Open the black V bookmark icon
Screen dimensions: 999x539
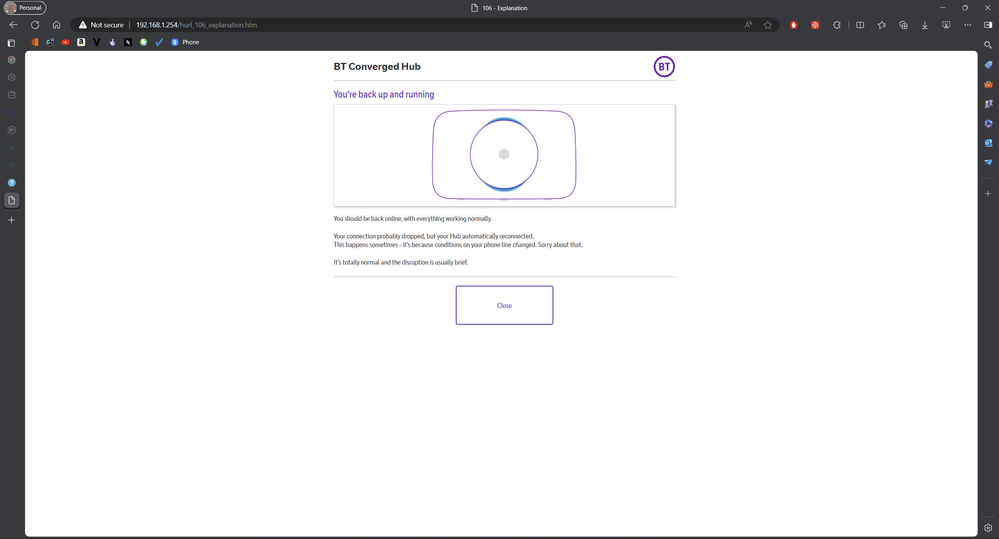click(x=97, y=42)
